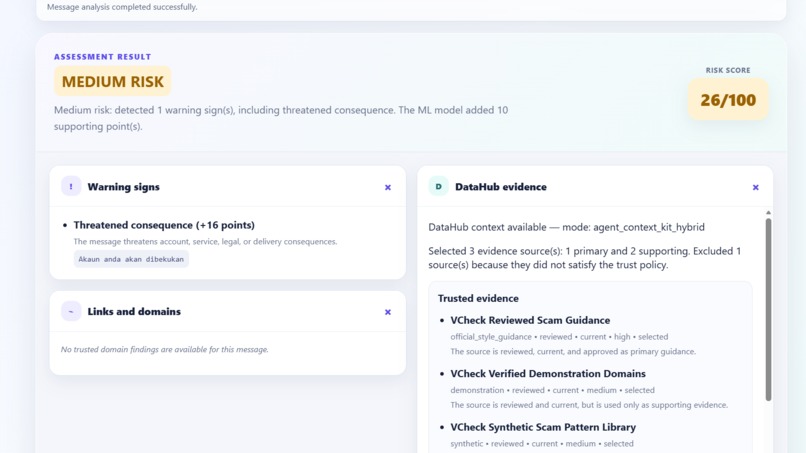806x453 pixels.
Task: Click 'DataHub context available' mode line
Action: 566,227
